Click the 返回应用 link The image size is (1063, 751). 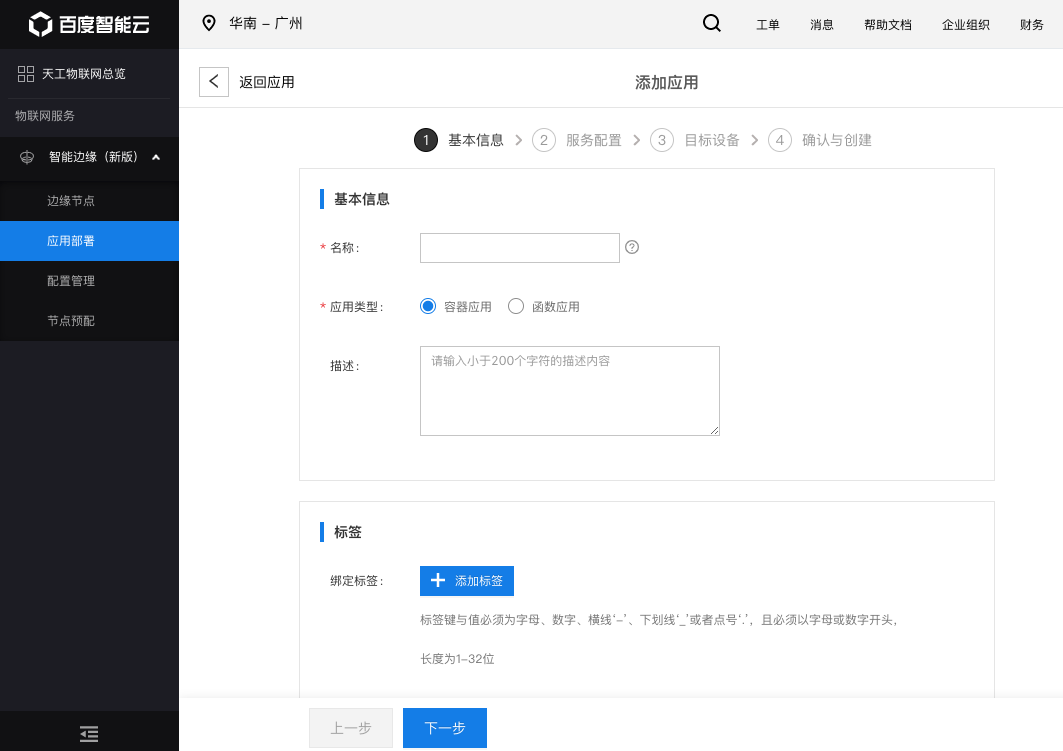pos(266,82)
